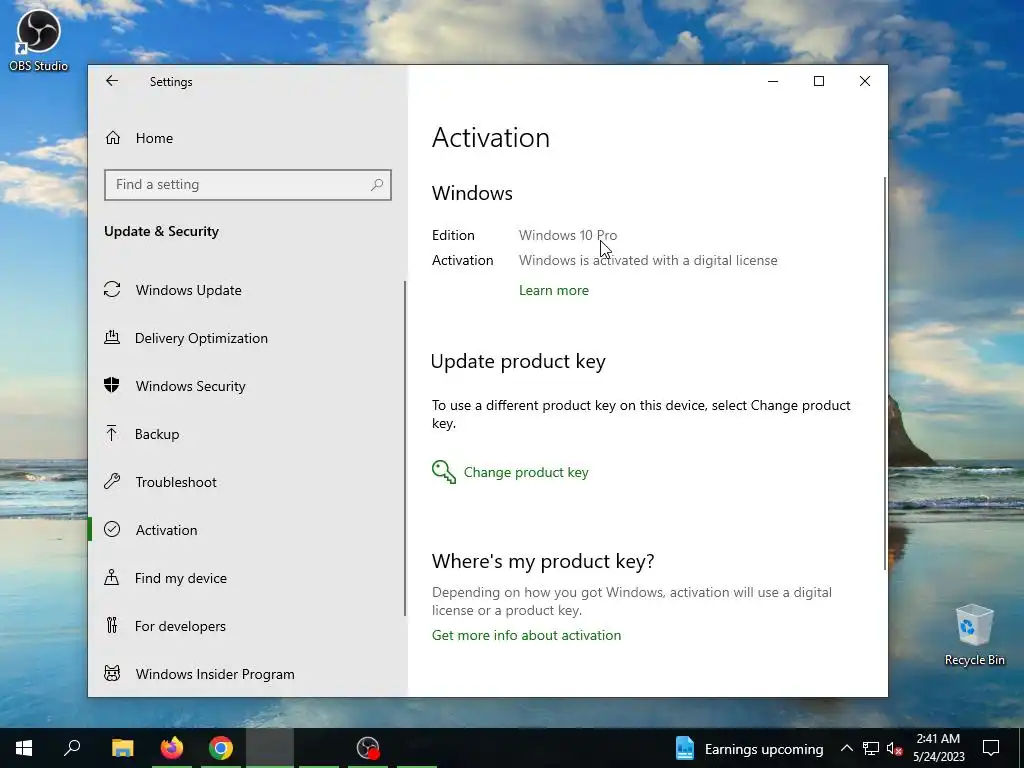Close the Settings window

[x=865, y=81]
